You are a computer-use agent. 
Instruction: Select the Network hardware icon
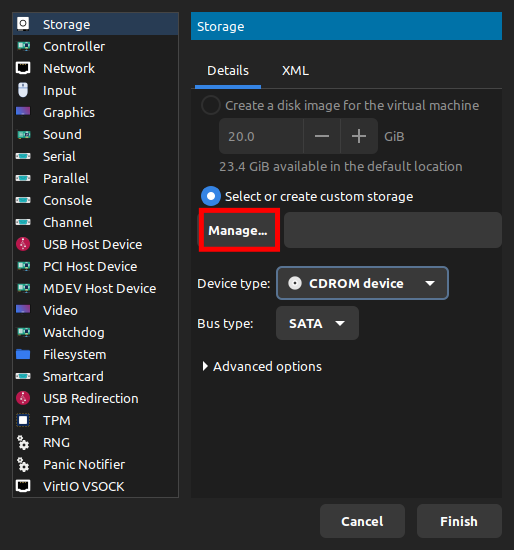[x=23, y=68]
